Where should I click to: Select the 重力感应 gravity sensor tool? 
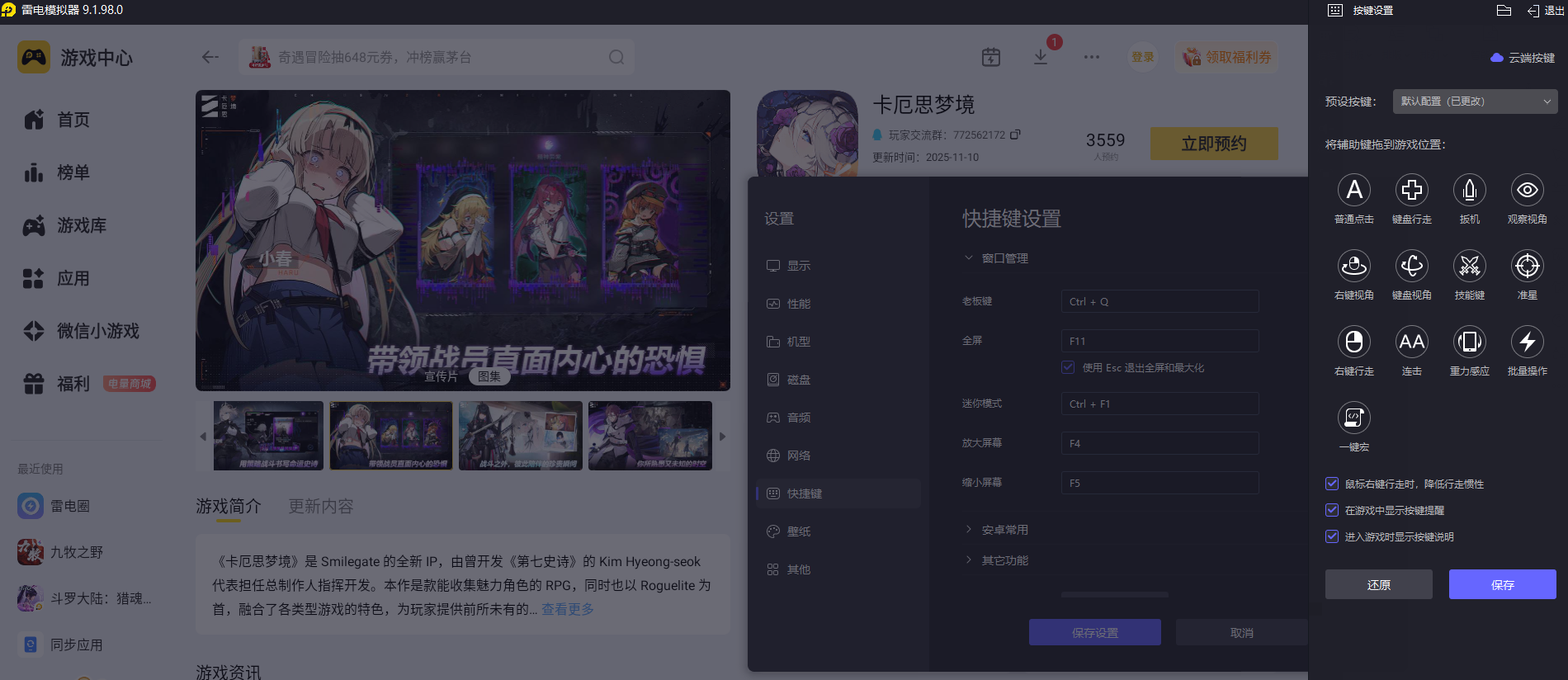click(1470, 342)
